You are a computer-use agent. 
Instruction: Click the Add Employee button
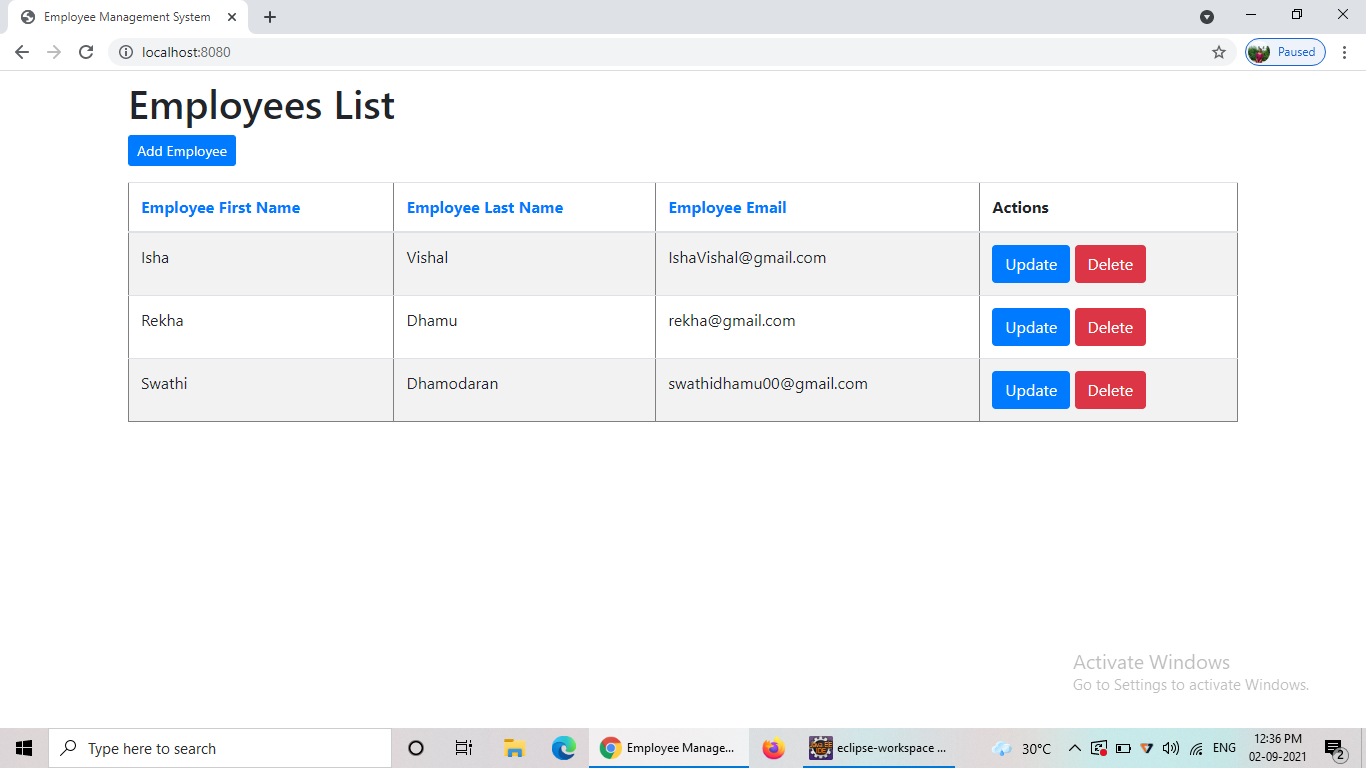coord(182,151)
